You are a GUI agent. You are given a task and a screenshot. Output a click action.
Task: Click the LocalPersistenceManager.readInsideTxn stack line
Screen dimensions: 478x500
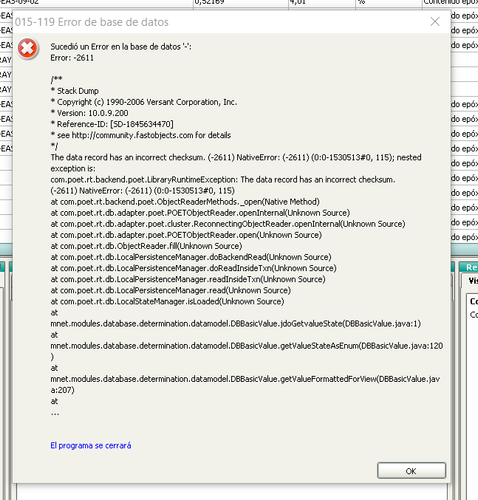pos(188,279)
